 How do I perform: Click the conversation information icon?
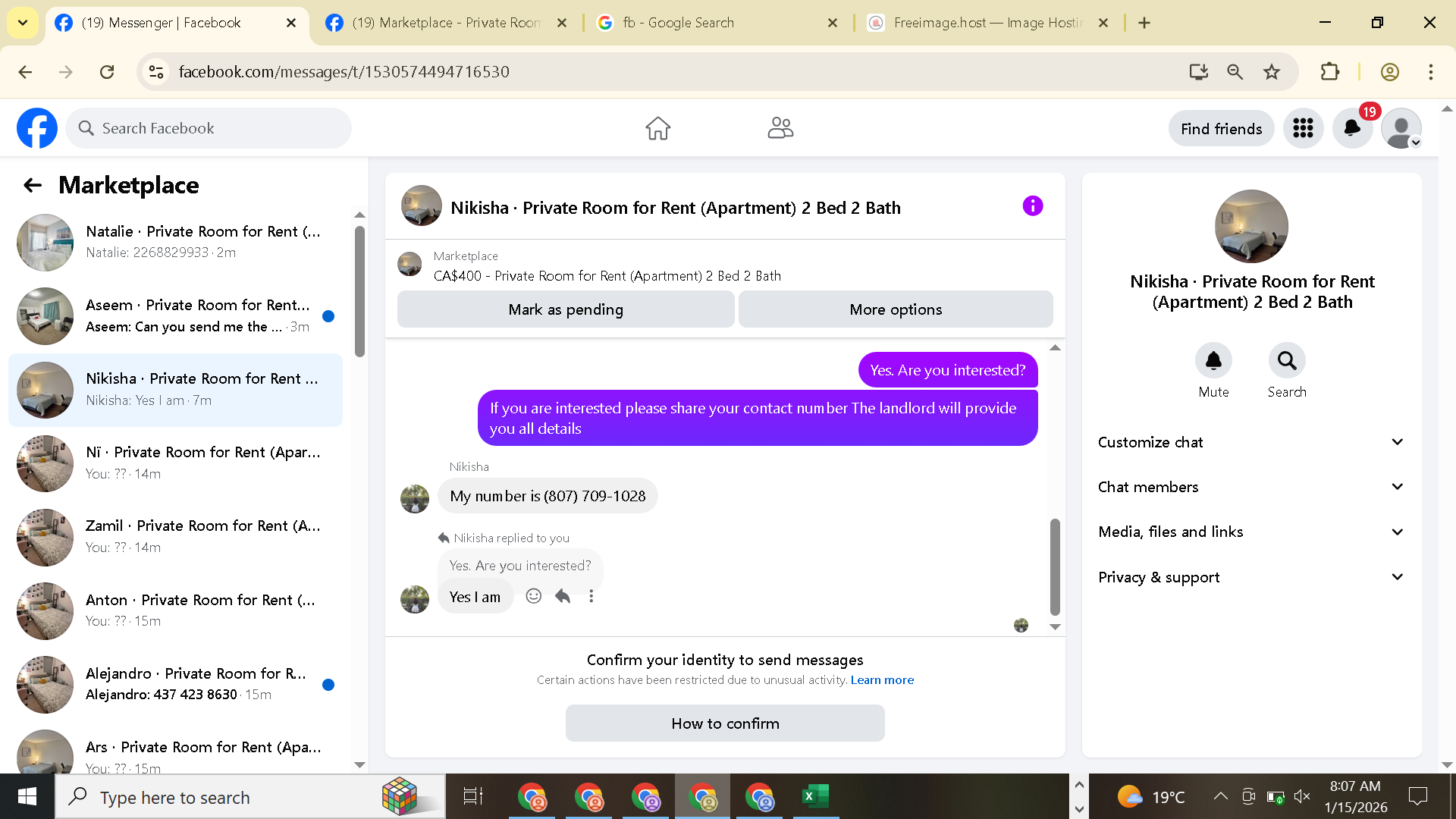coord(1032,206)
